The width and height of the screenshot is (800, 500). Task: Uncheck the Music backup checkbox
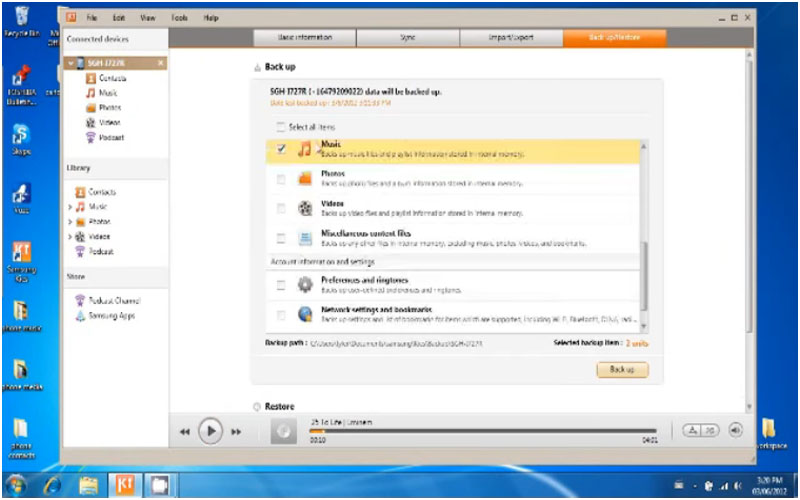(x=281, y=149)
